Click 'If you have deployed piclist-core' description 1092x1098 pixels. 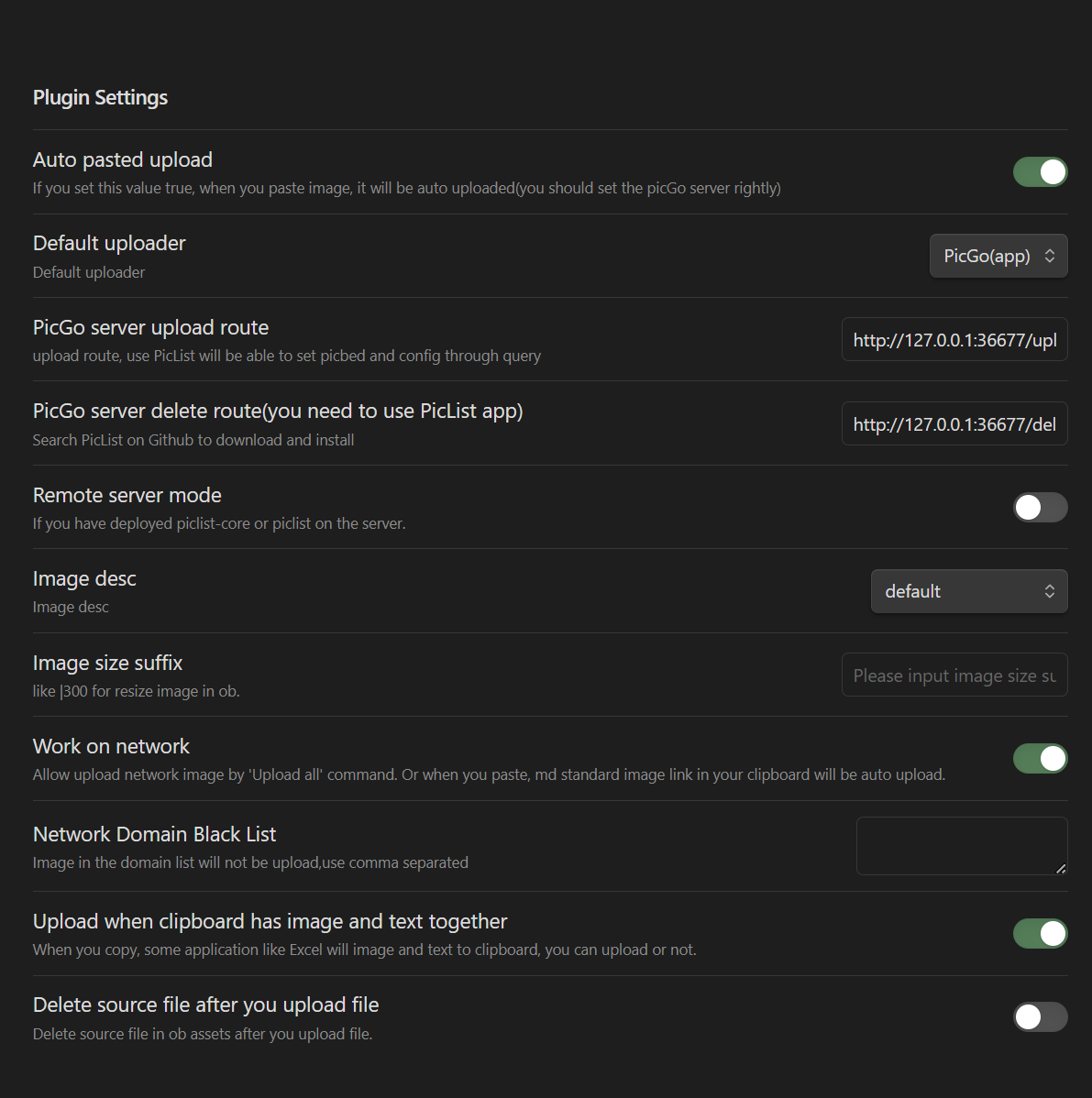(x=219, y=523)
